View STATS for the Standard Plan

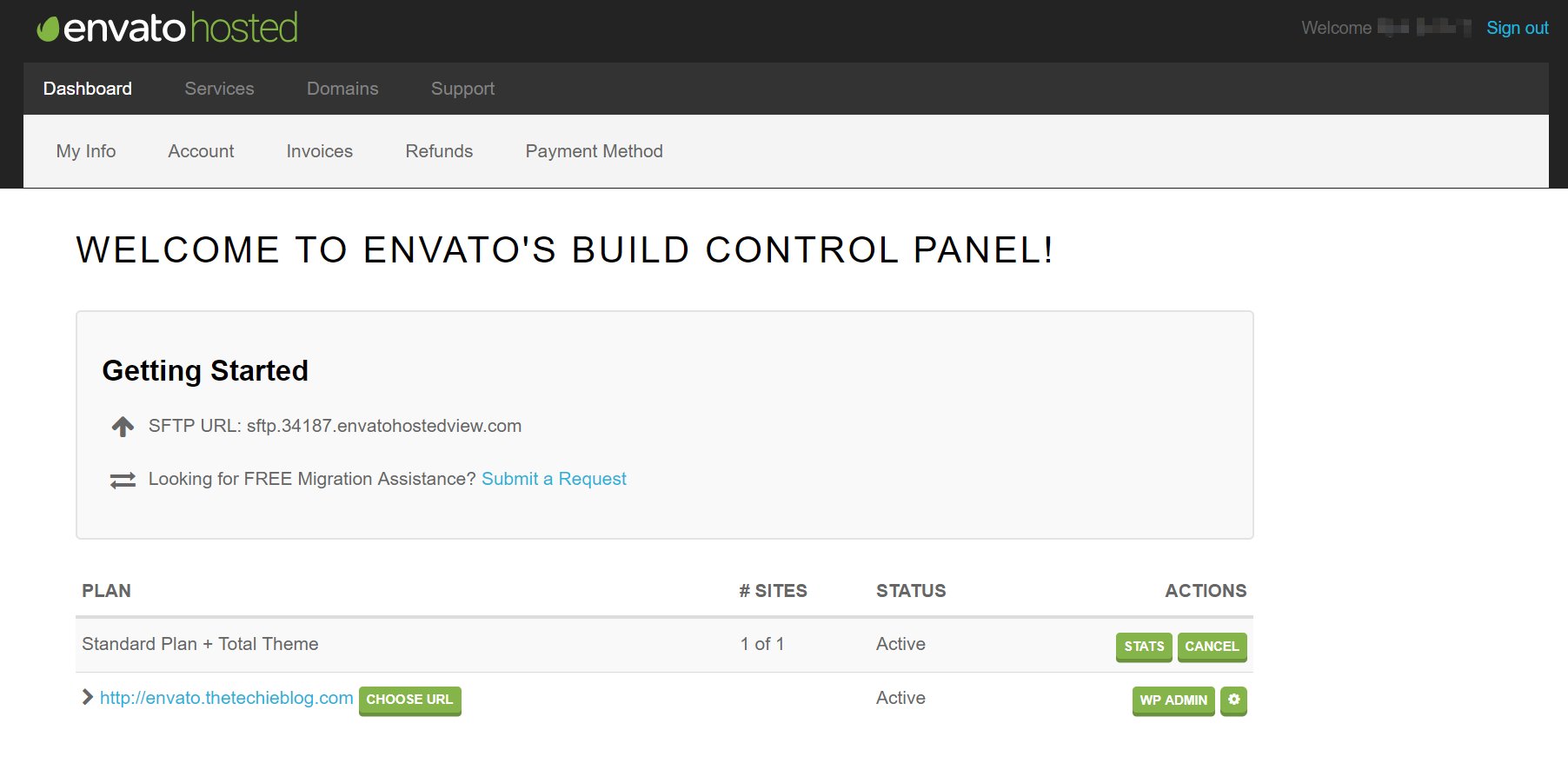[1144, 647]
